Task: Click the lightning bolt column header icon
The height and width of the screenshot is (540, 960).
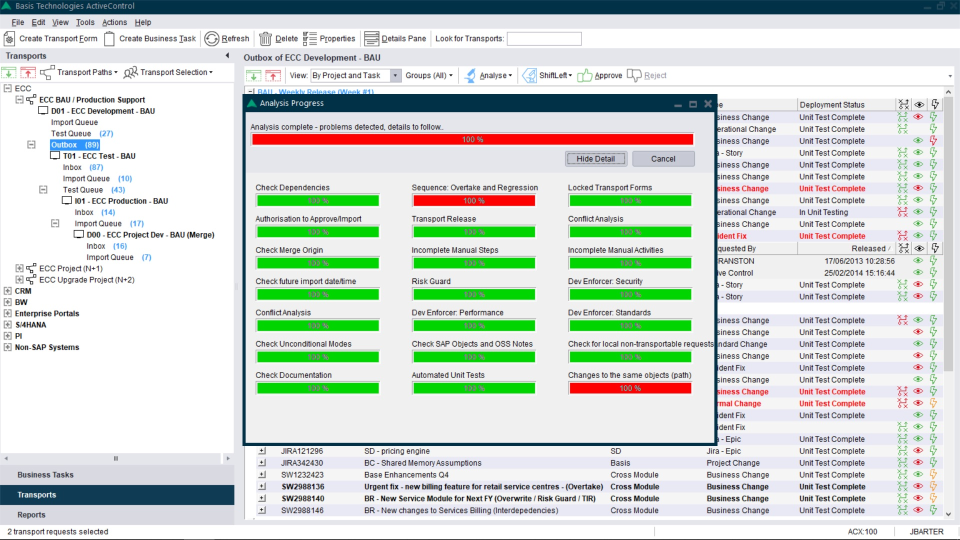Action: (x=935, y=105)
